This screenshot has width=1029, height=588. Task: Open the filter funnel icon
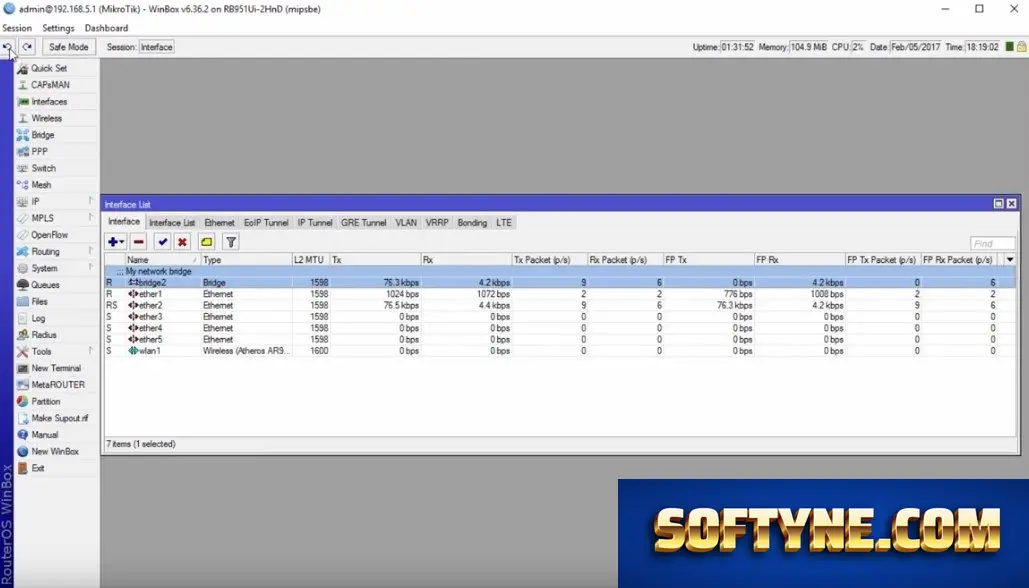[231, 242]
